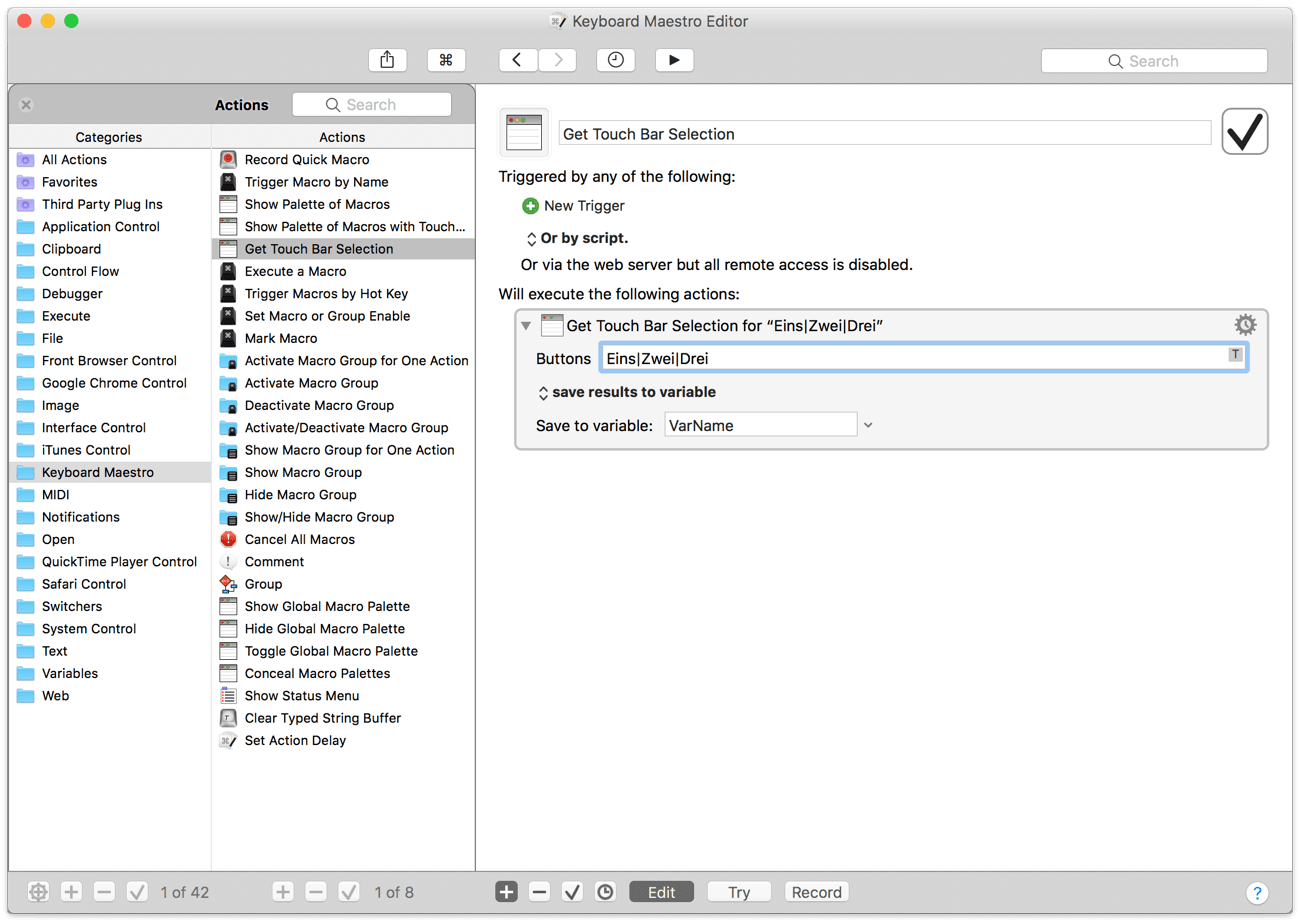Viewport: 1300px width, 921px height.
Task: Click the Share toolbar icon
Action: click(387, 60)
